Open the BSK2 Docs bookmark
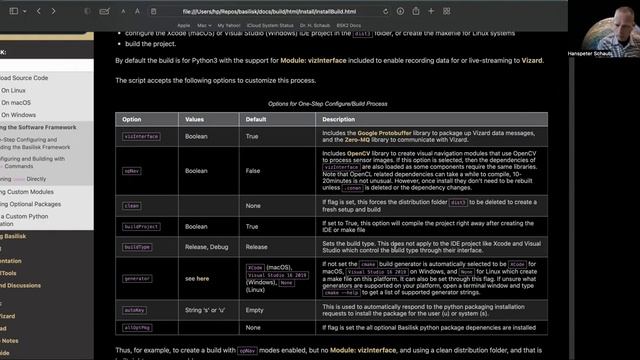Image resolution: width=640 pixels, height=360 pixels. tap(349, 25)
